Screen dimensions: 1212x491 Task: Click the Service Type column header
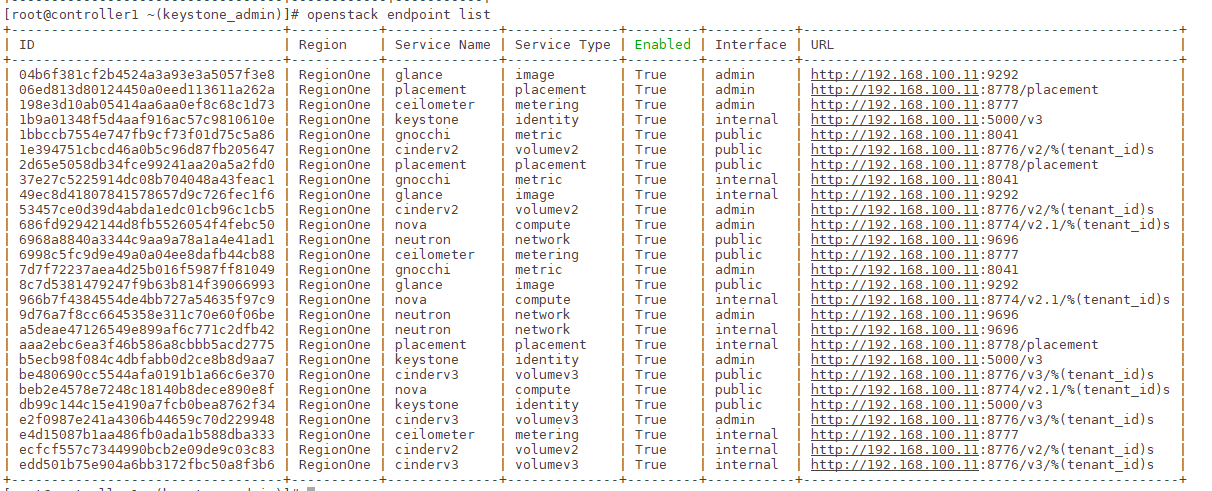tap(560, 45)
